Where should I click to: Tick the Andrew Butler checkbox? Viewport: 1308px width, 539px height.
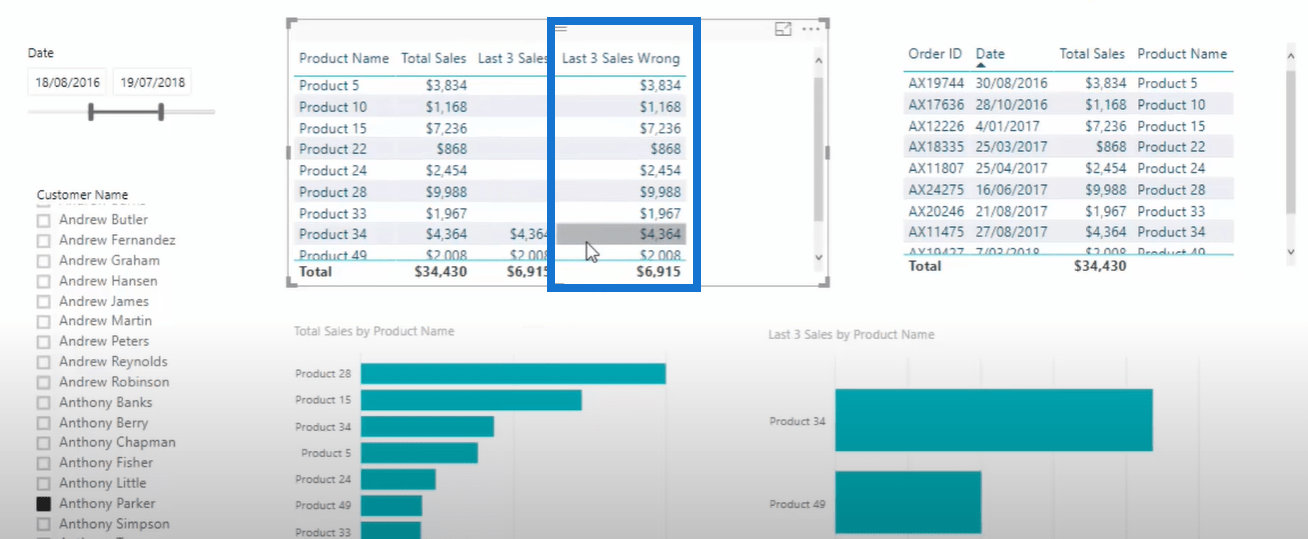point(43,220)
